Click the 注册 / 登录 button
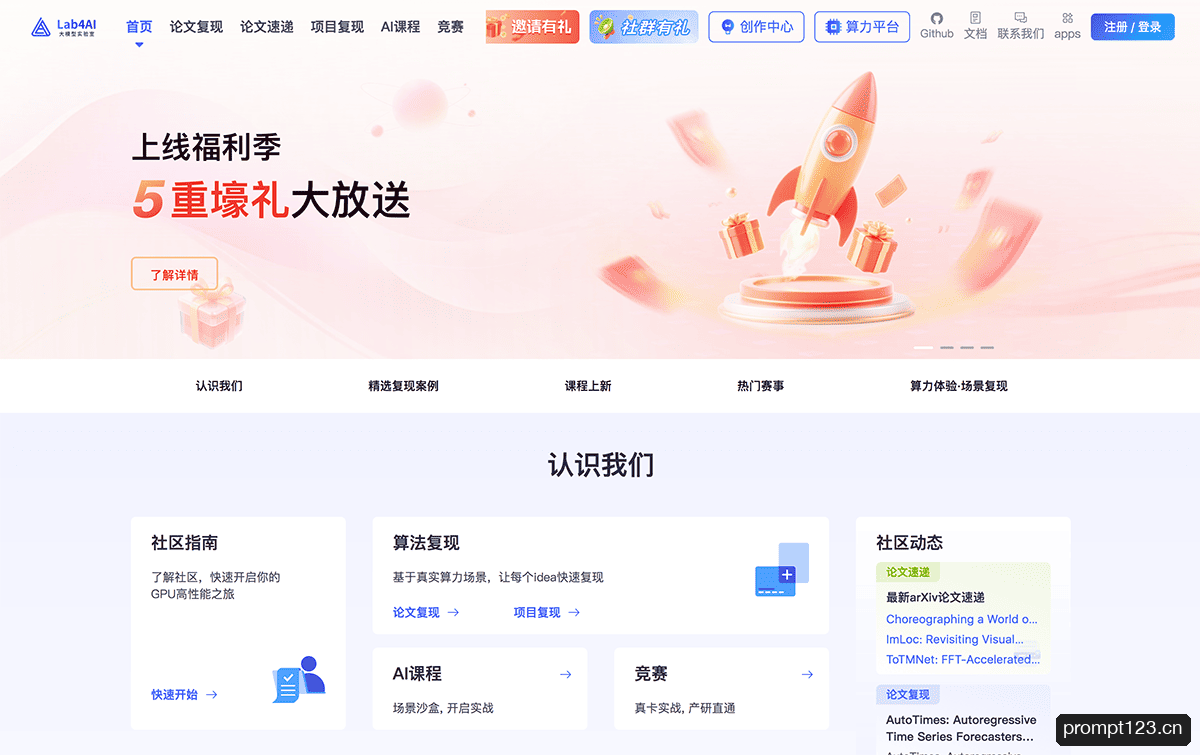 click(x=1133, y=27)
